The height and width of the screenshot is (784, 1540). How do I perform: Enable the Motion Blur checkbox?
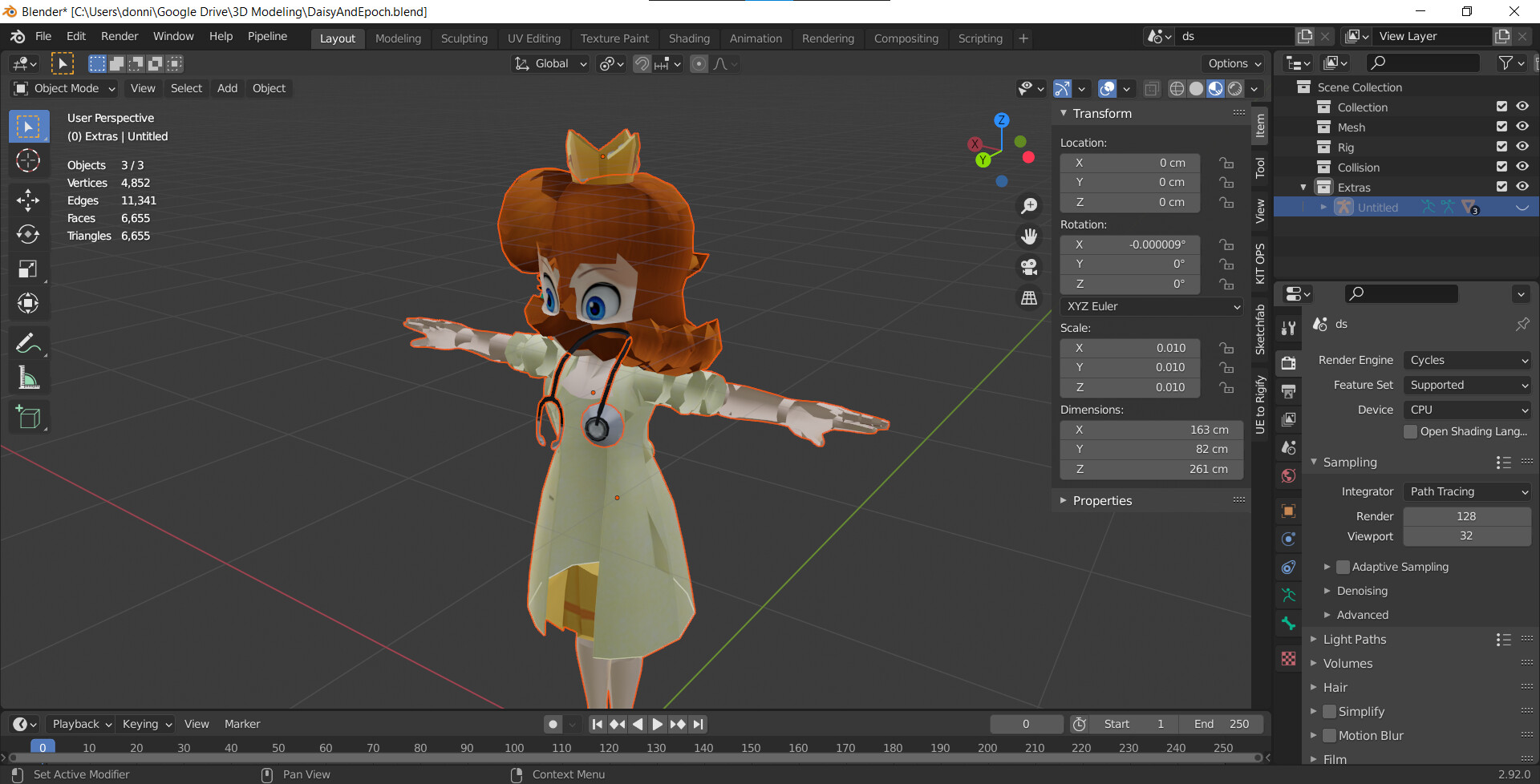click(1329, 735)
